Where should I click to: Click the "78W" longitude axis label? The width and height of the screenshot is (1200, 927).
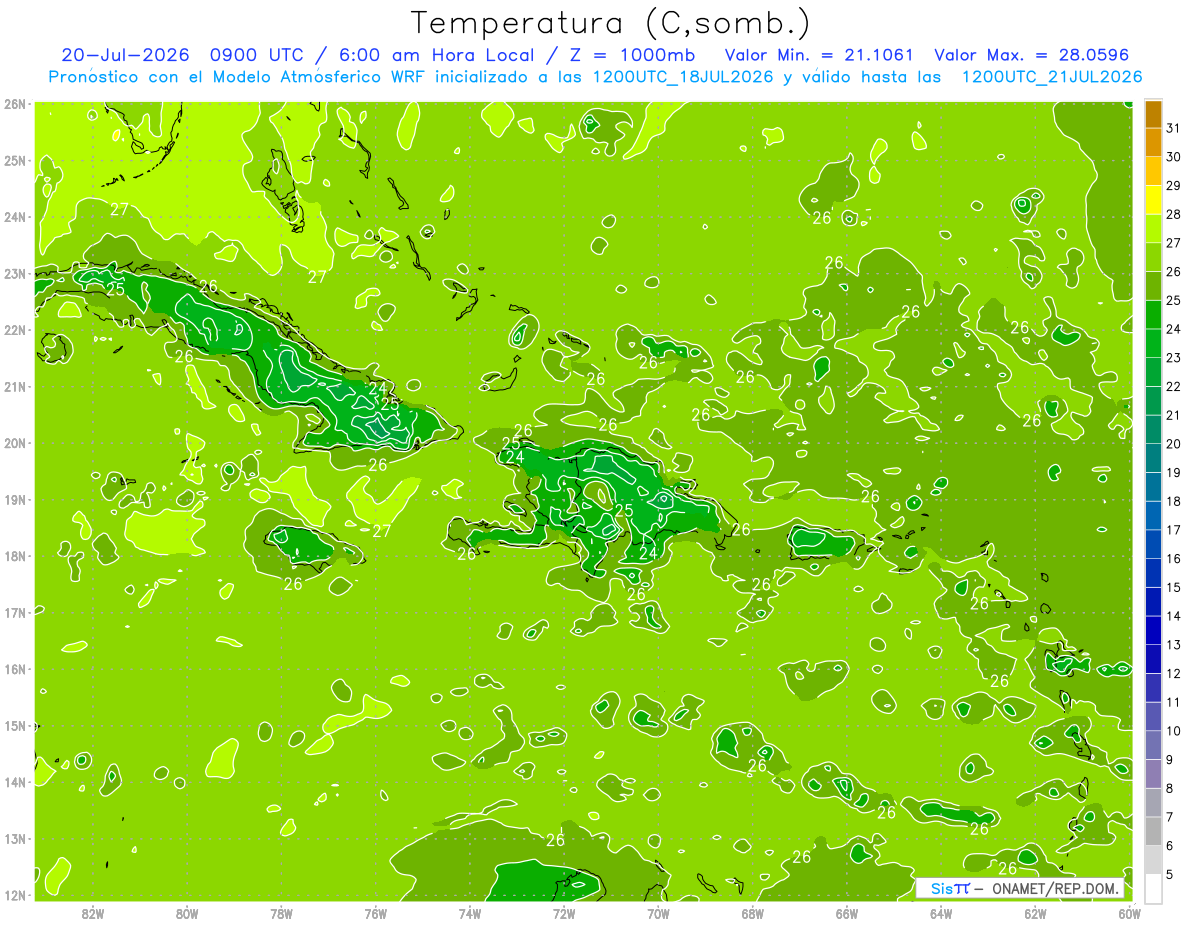pyautogui.click(x=281, y=913)
